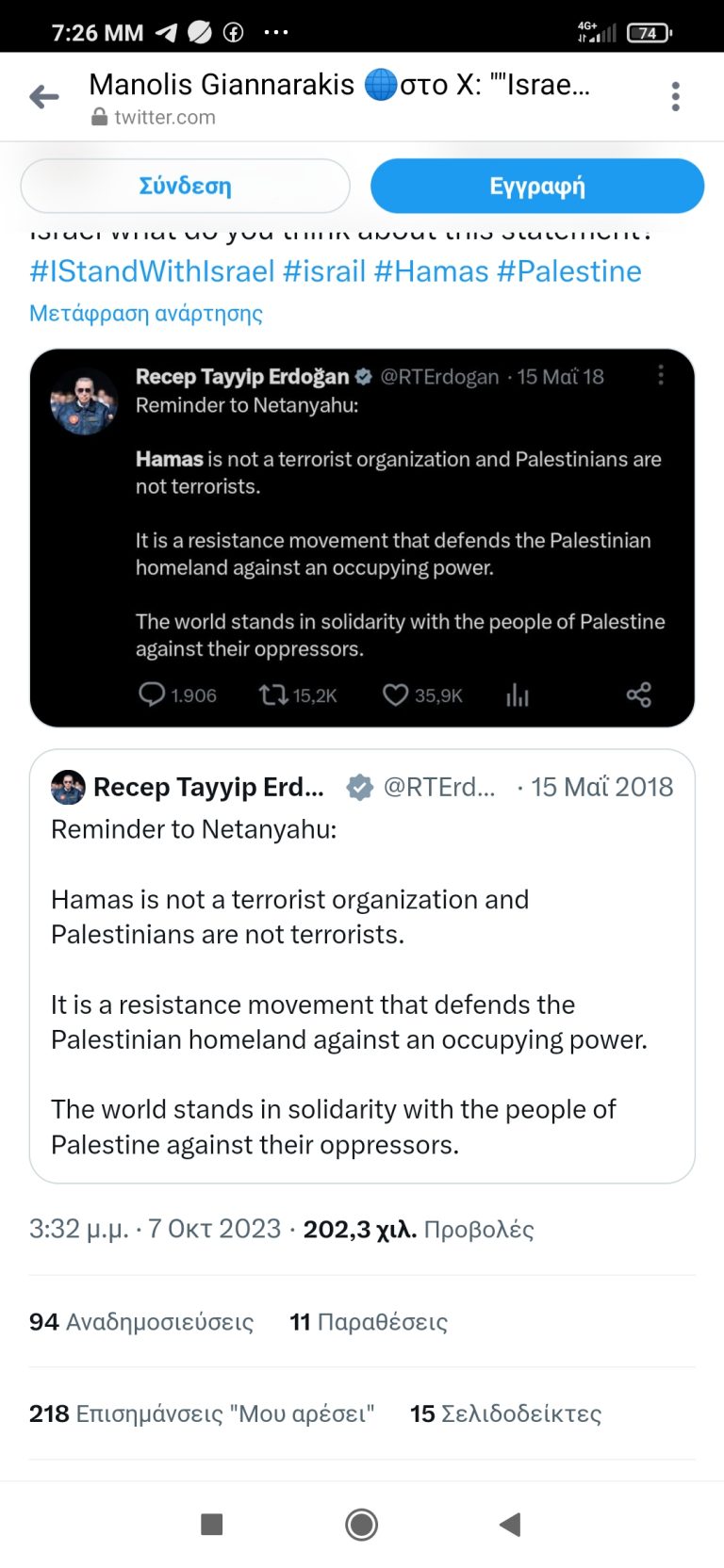The width and height of the screenshot is (724, 1568).
Task: Open three-dot menu in dark tweet image
Action: tap(660, 375)
